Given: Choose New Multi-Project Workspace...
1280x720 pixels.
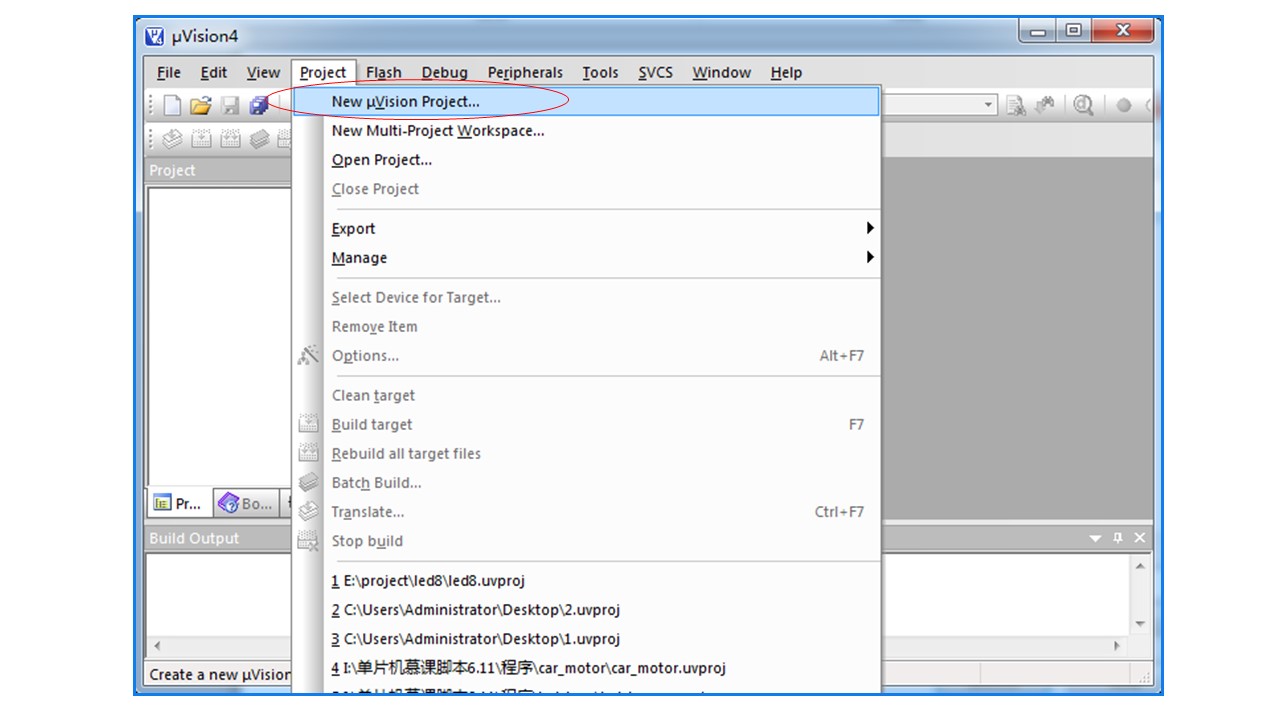Looking at the screenshot, I should point(587,130).
